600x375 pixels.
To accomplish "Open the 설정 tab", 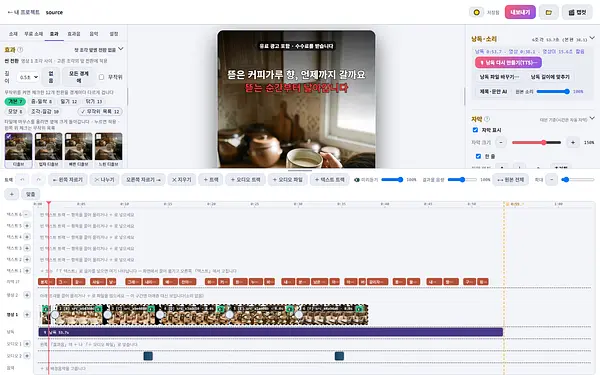I will coord(114,34).
